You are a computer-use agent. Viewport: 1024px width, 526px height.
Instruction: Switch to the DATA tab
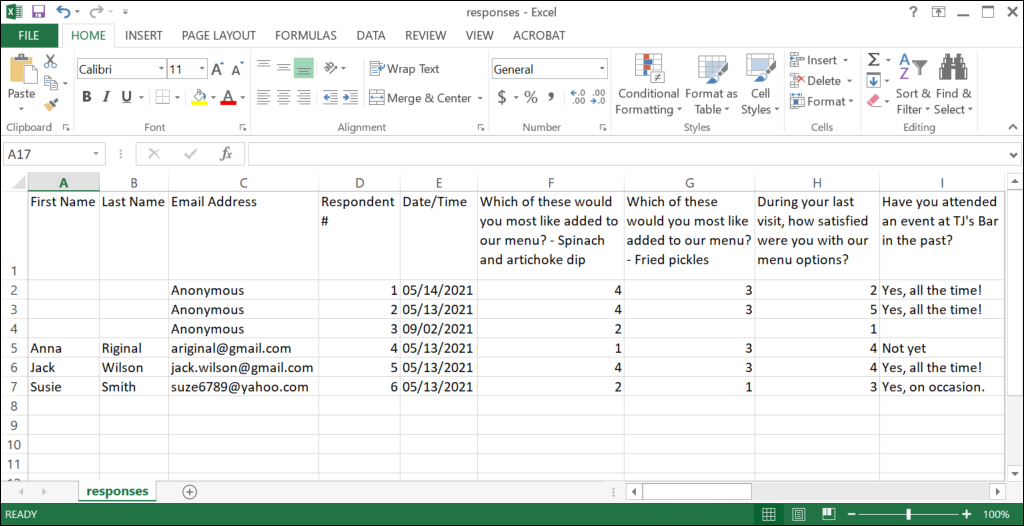coord(370,35)
